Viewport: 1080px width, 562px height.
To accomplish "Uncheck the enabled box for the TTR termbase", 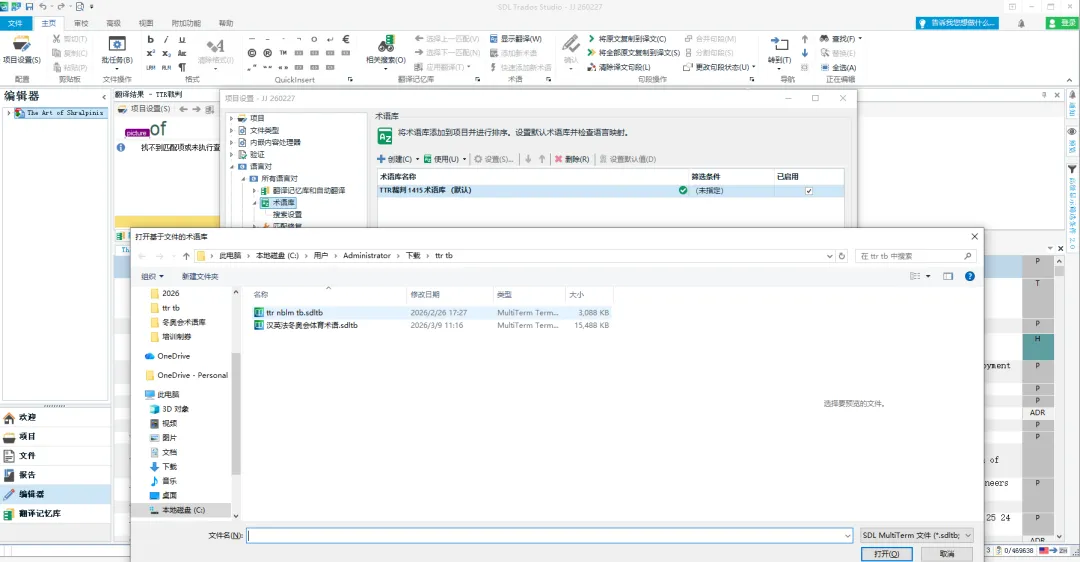I will pyautogui.click(x=809, y=191).
